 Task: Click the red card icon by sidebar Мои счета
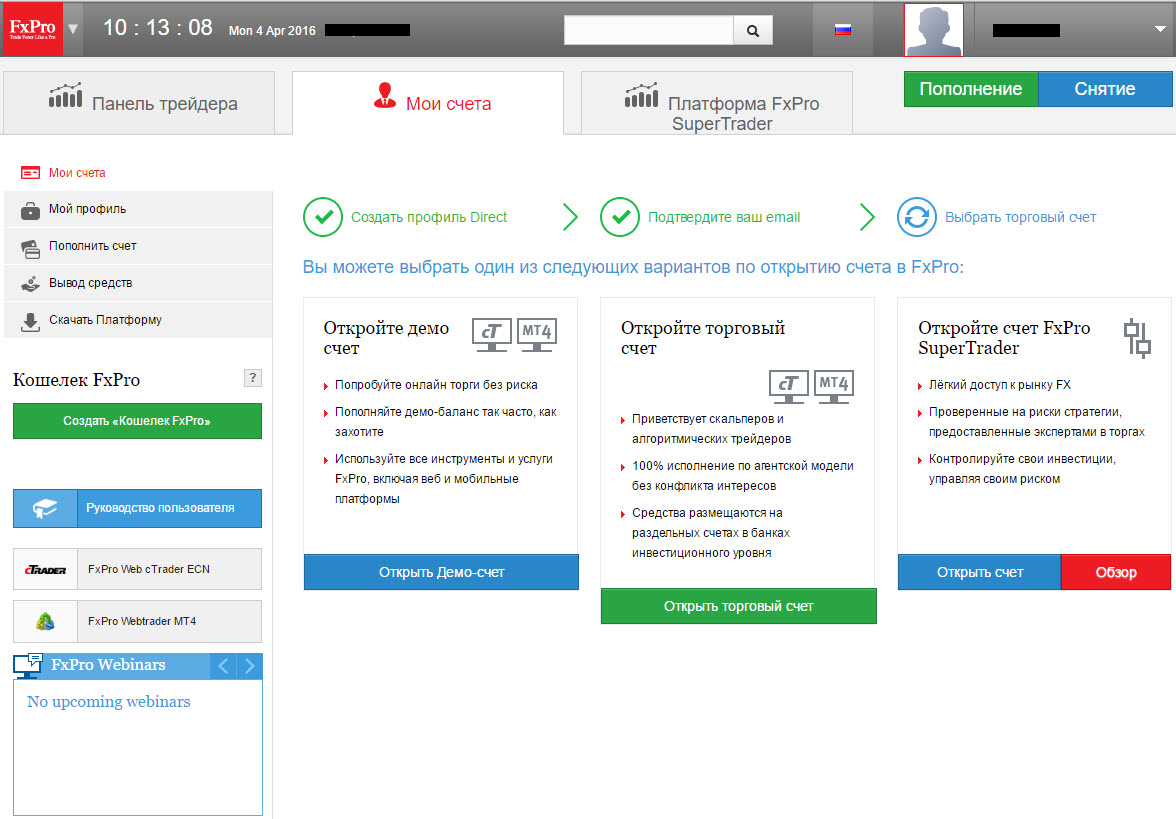click(30, 173)
